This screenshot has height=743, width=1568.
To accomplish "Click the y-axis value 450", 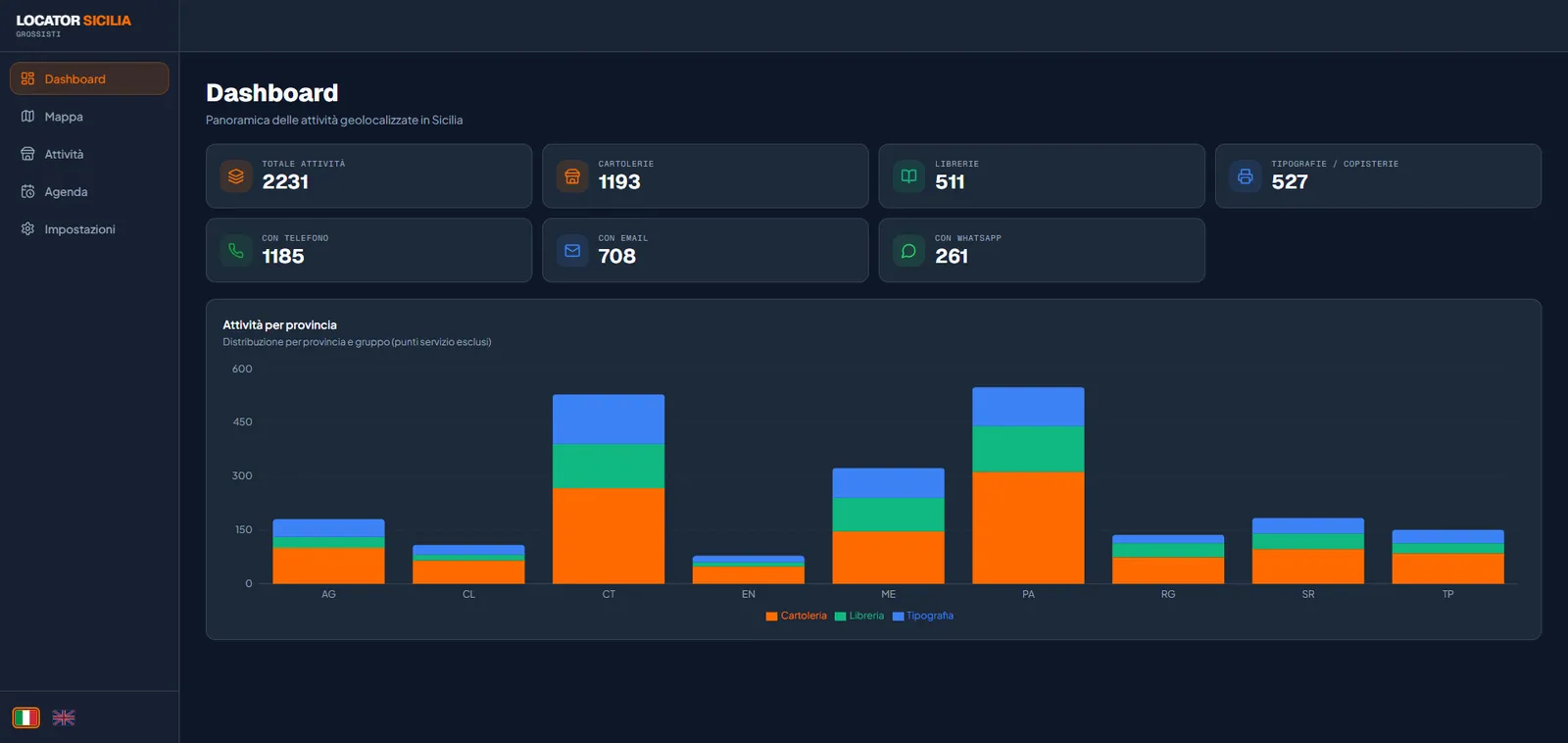I will 242,422.
